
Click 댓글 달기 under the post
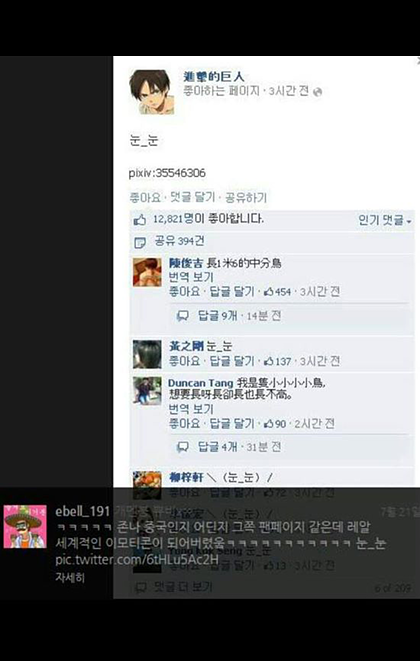[192, 197]
